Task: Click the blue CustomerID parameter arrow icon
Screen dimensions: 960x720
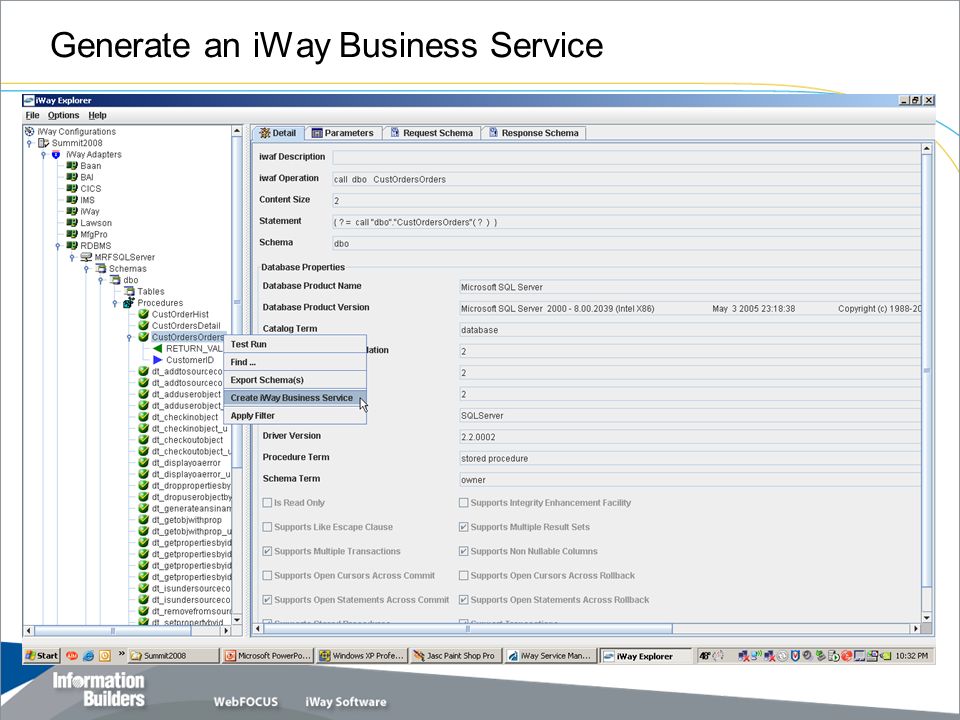Action: (x=157, y=360)
